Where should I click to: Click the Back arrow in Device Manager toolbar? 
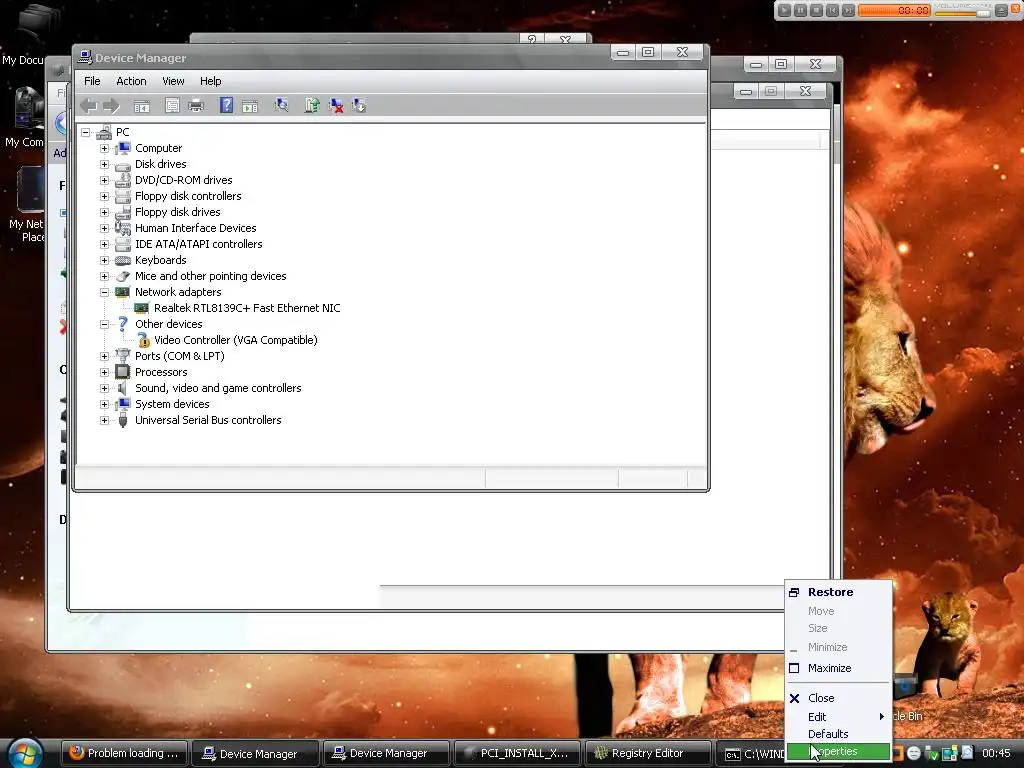88,105
